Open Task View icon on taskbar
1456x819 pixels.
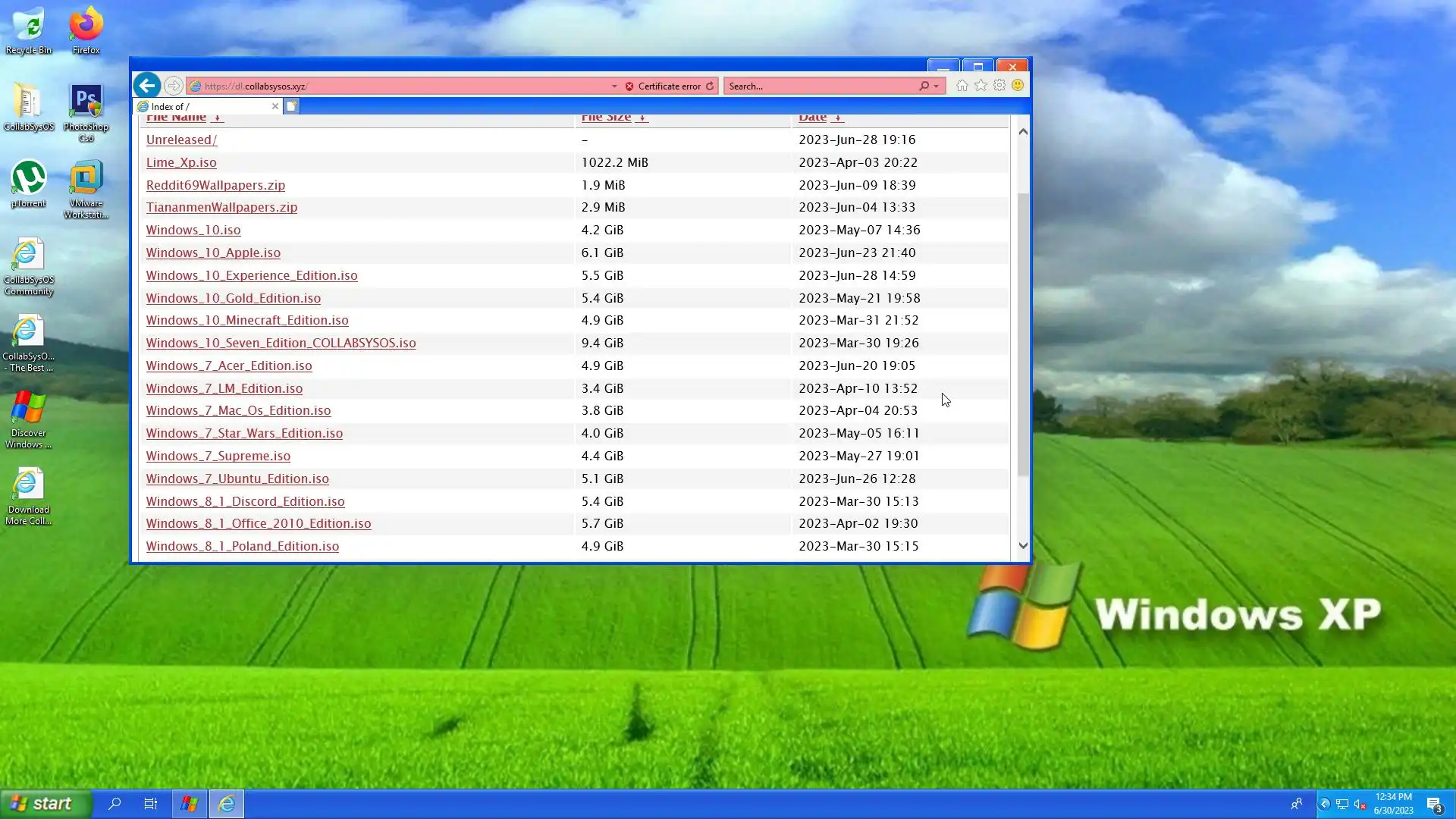coord(151,803)
